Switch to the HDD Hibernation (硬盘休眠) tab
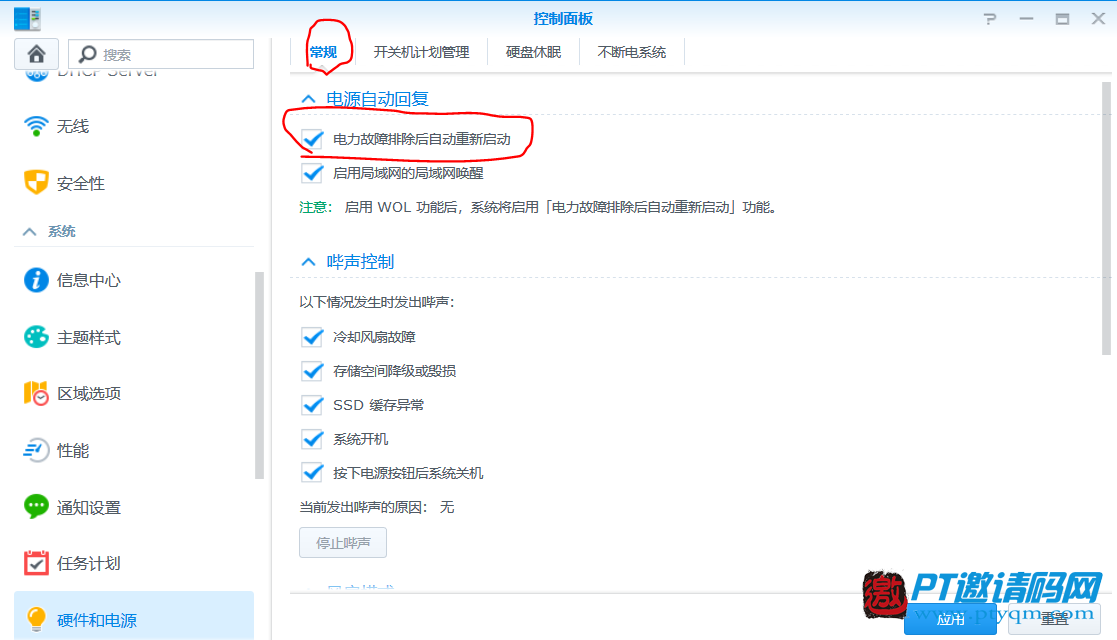Screen dimensions: 1117x640 coord(533,52)
